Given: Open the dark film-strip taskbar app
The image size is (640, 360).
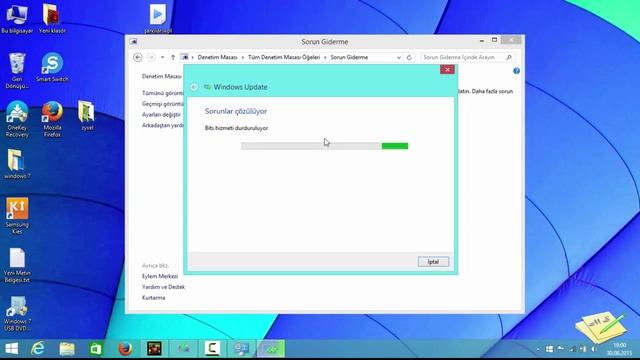Looking at the screenshot, I should 154,349.
